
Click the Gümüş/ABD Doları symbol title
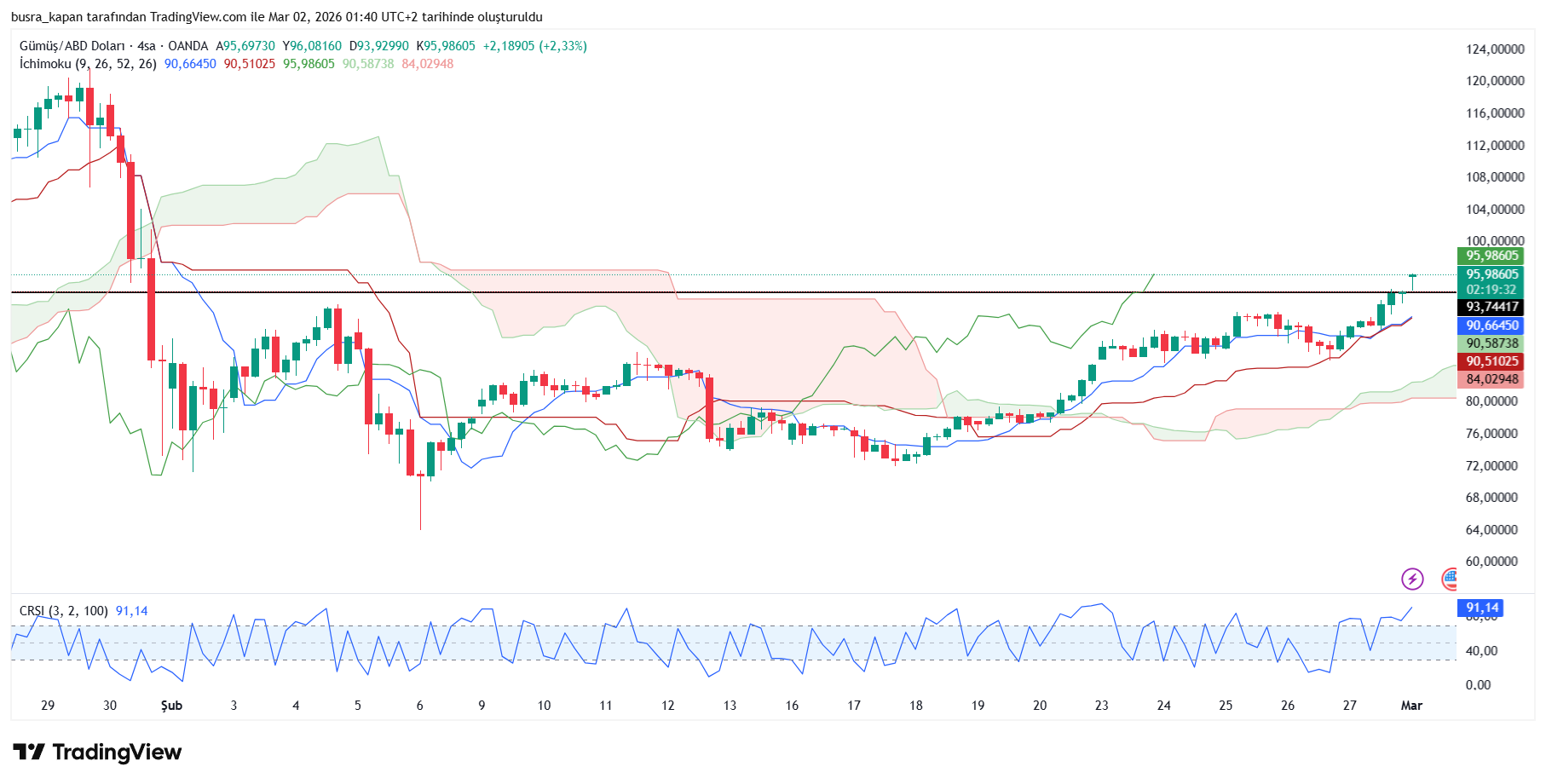click(72, 46)
